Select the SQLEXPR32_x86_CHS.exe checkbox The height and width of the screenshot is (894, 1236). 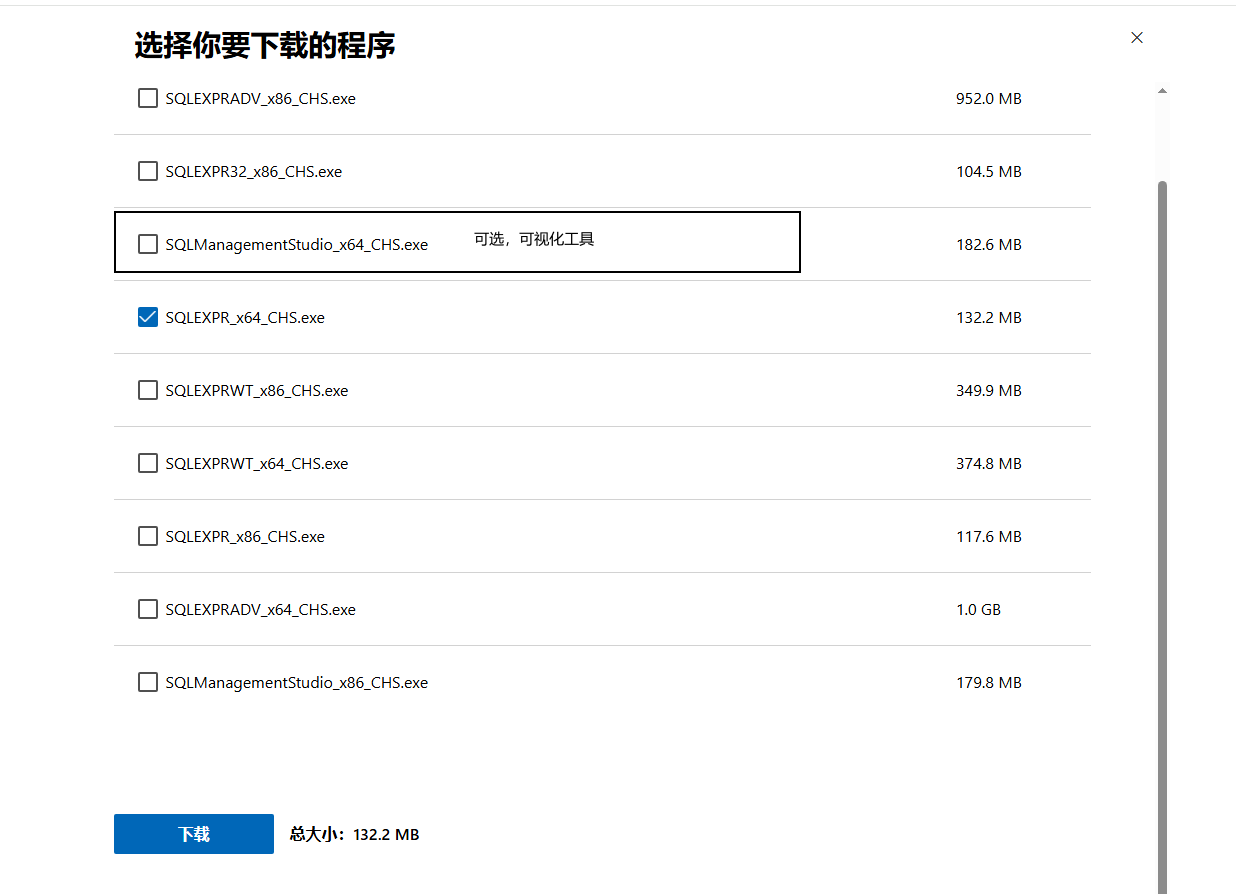point(148,172)
